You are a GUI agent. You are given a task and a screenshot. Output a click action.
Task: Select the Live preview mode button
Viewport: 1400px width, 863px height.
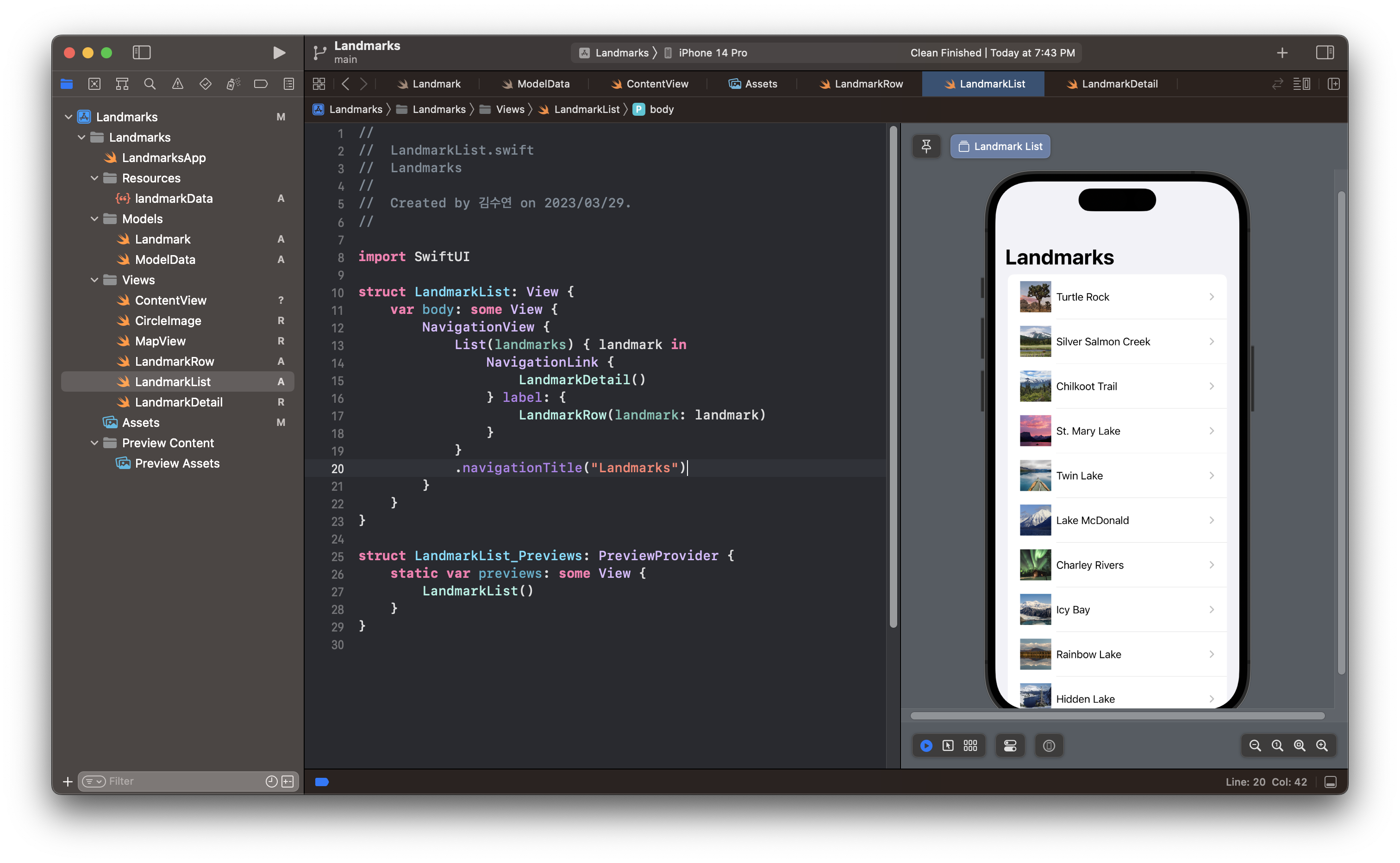926,745
